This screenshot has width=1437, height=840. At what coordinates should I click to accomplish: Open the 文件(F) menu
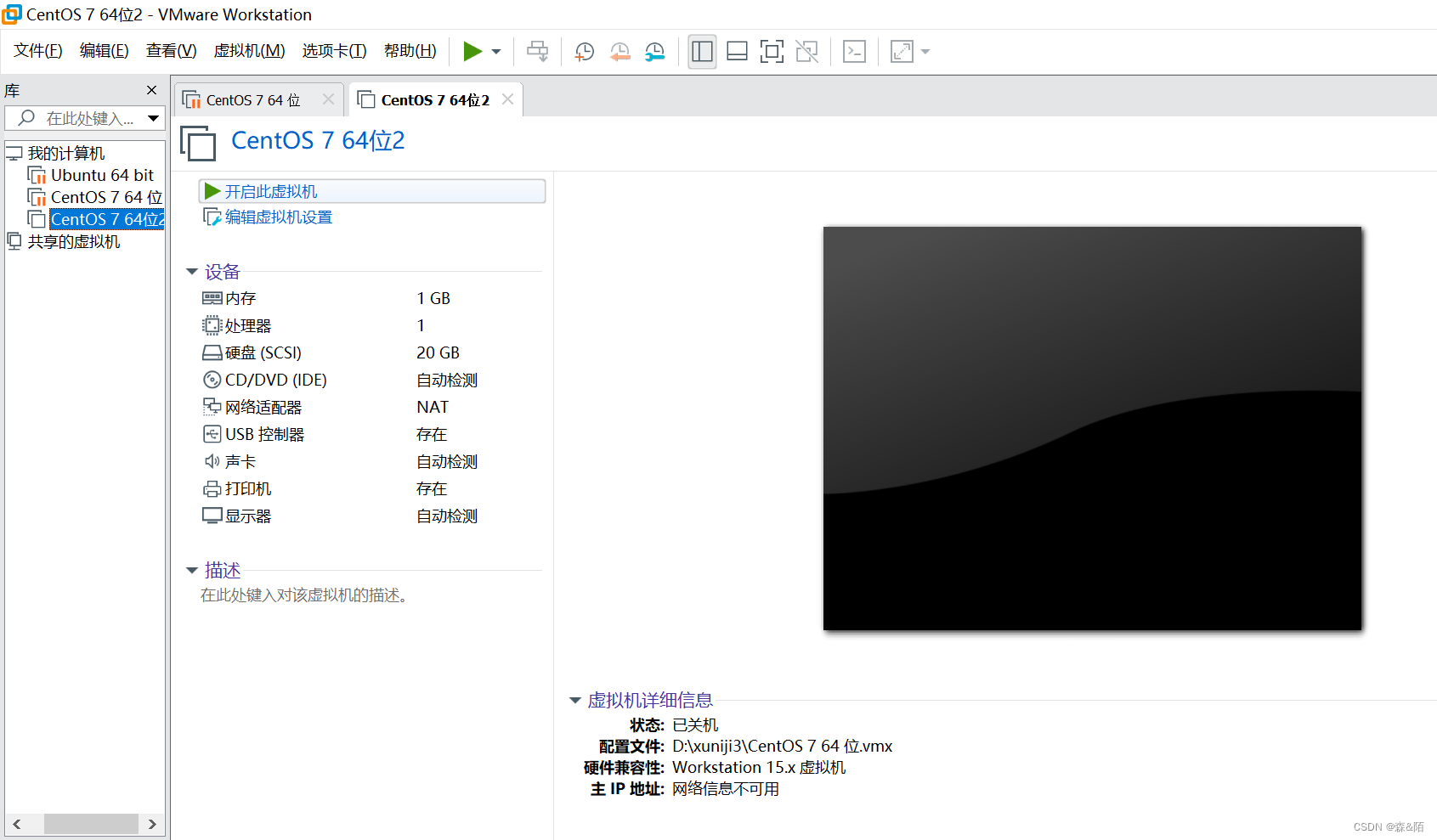[38, 51]
